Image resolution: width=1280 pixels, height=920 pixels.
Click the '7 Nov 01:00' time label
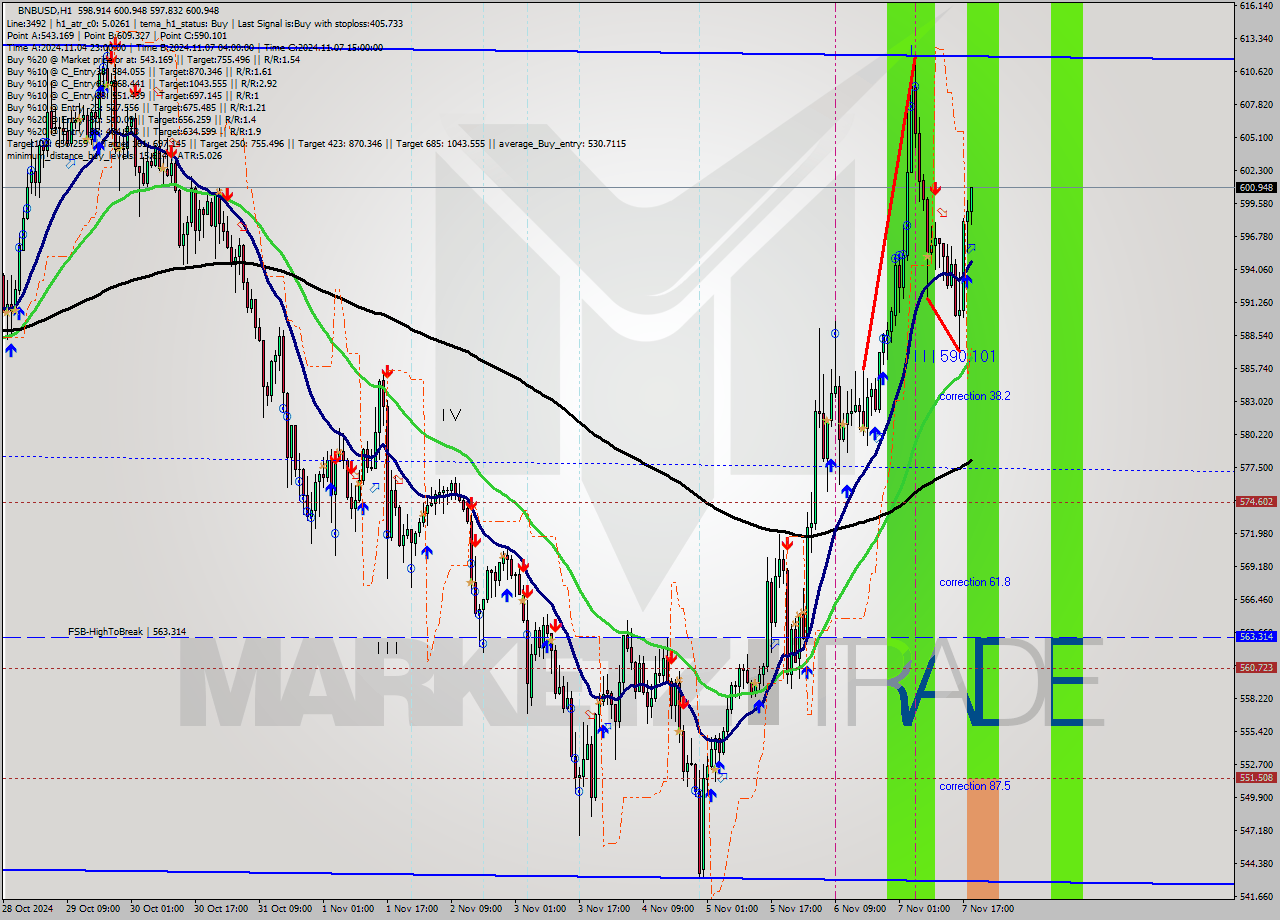(x=924, y=909)
